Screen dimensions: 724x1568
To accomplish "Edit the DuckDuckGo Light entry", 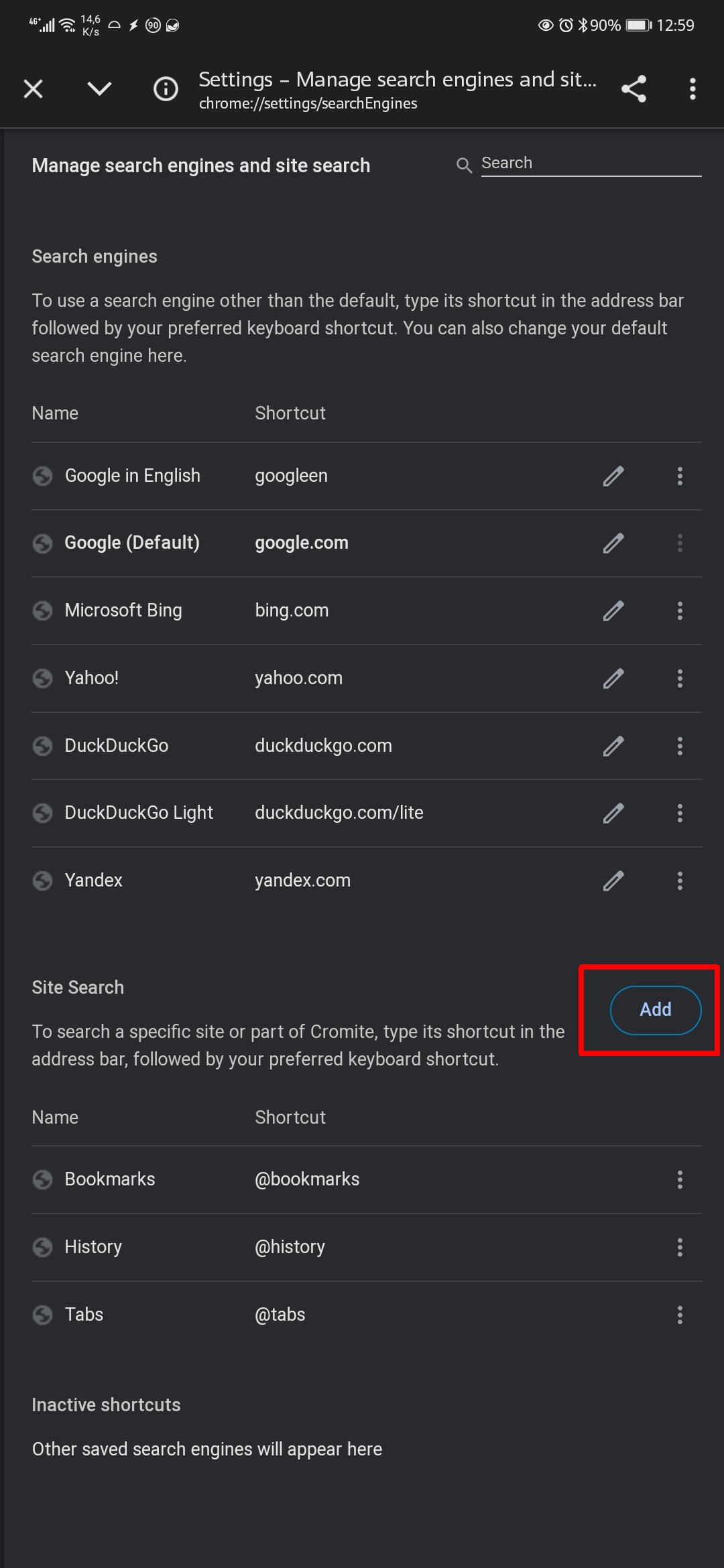I will tap(613, 813).
